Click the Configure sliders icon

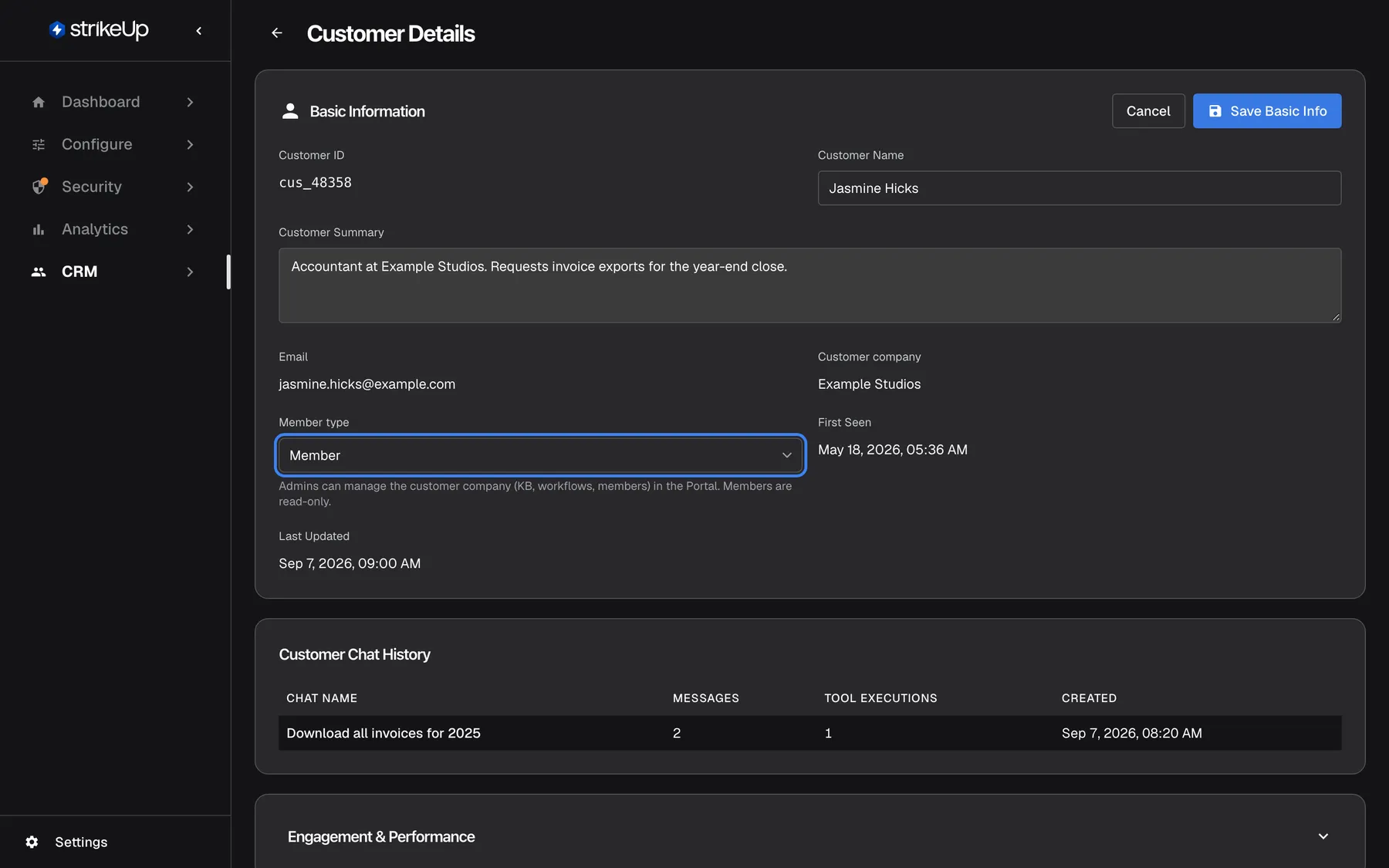39,144
